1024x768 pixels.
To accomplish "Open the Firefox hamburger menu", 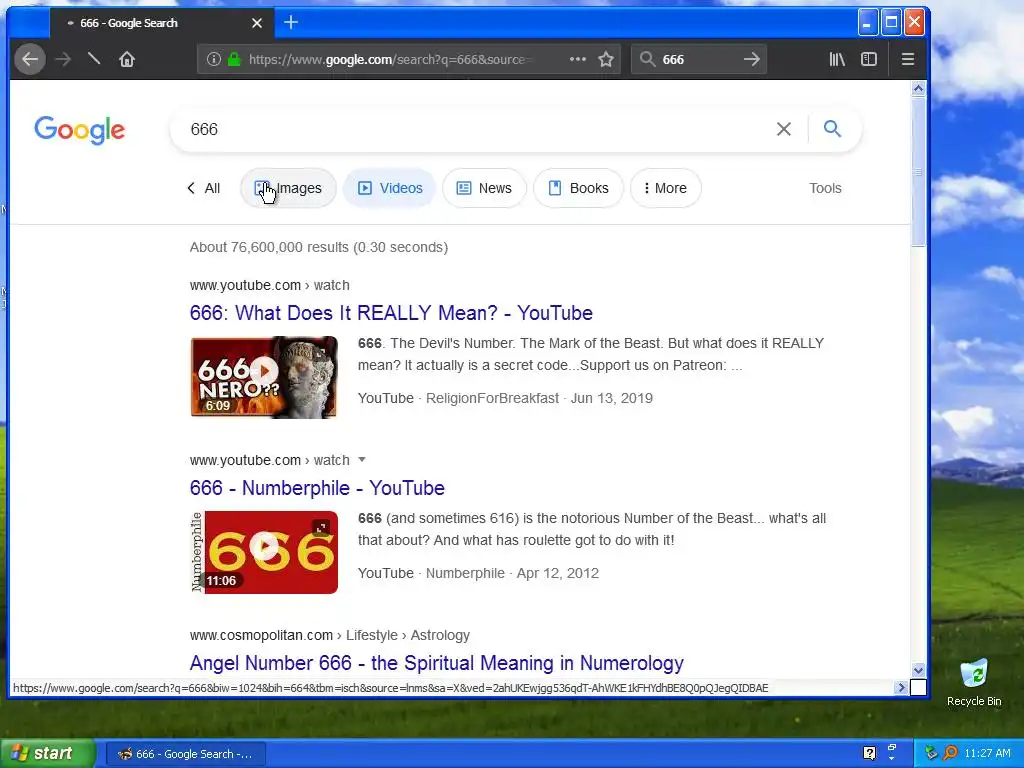I will pyautogui.click(x=908, y=59).
